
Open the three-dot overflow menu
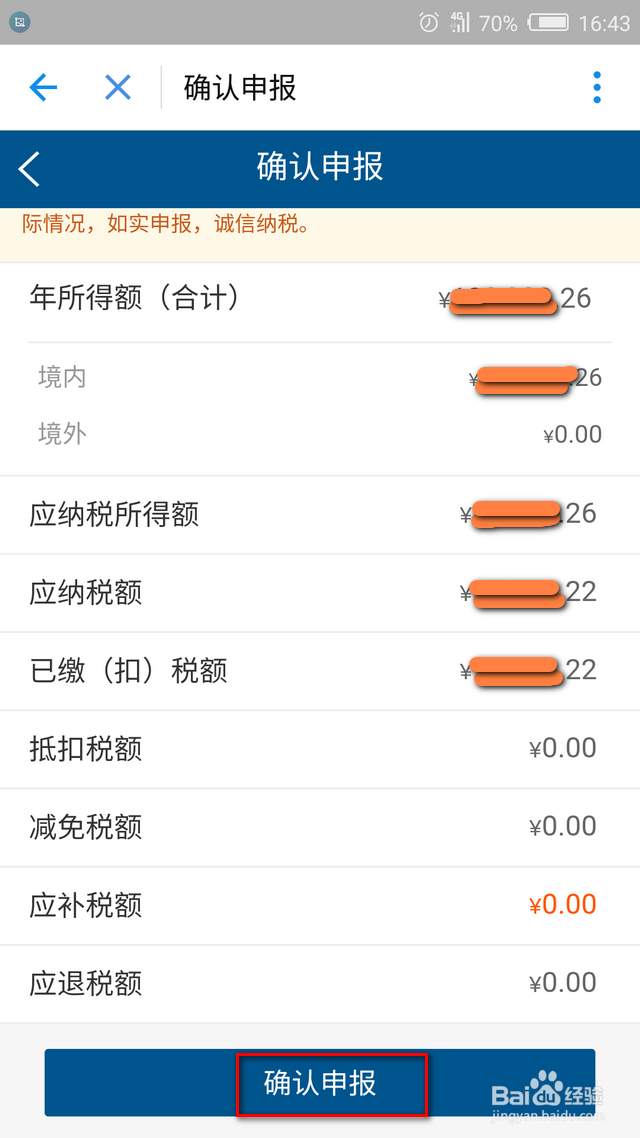(597, 88)
